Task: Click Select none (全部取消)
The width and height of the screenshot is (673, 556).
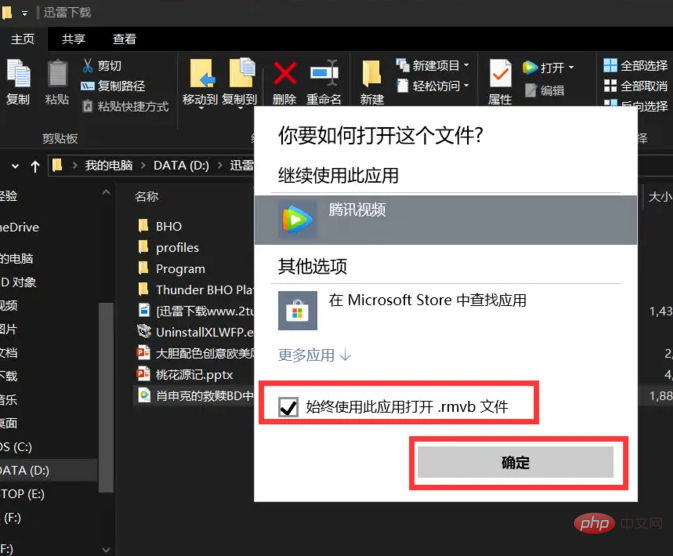Action: point(635,86)
